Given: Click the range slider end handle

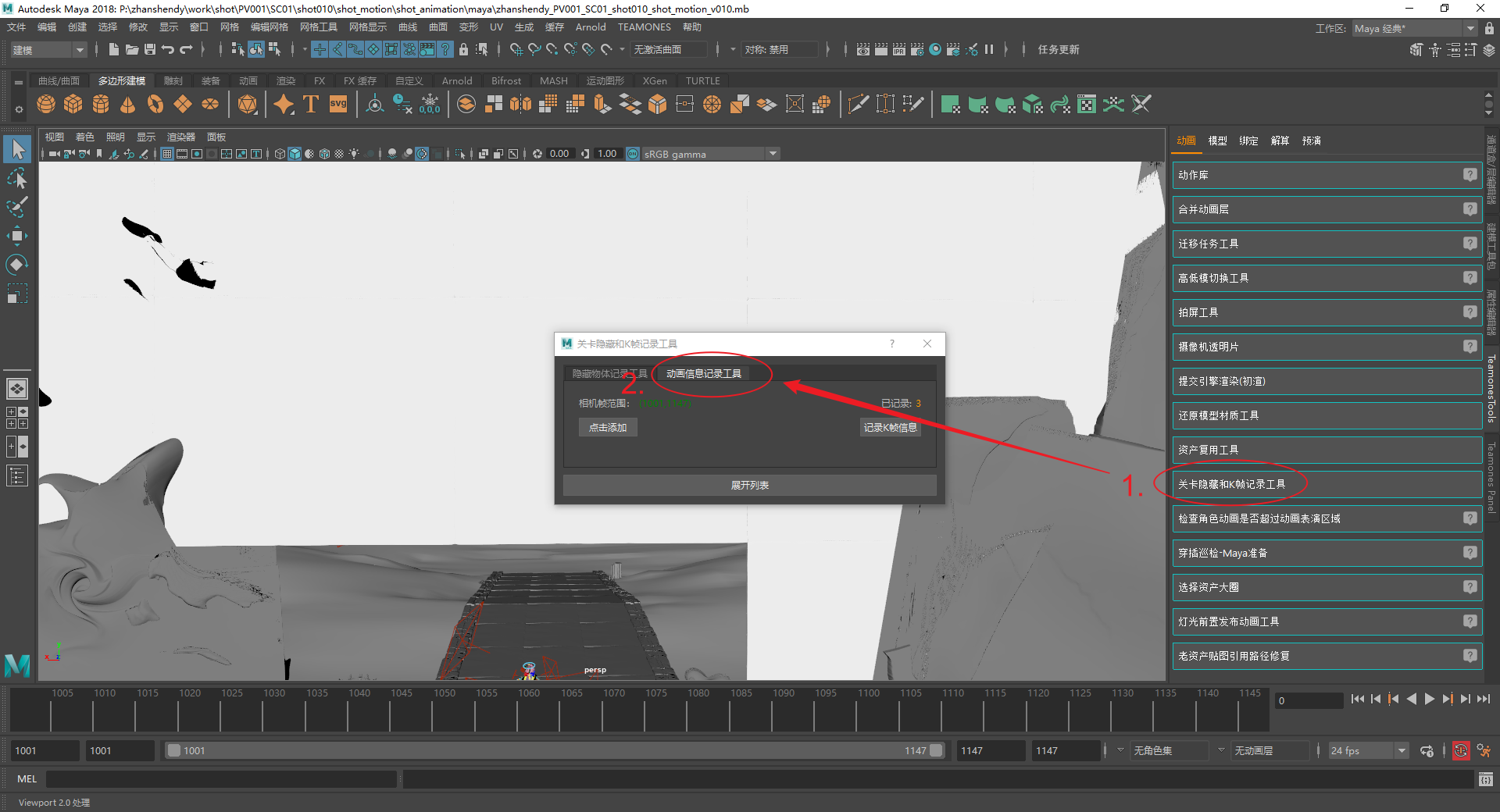Looking at the screenshot, I should click(x=936, y=751).
